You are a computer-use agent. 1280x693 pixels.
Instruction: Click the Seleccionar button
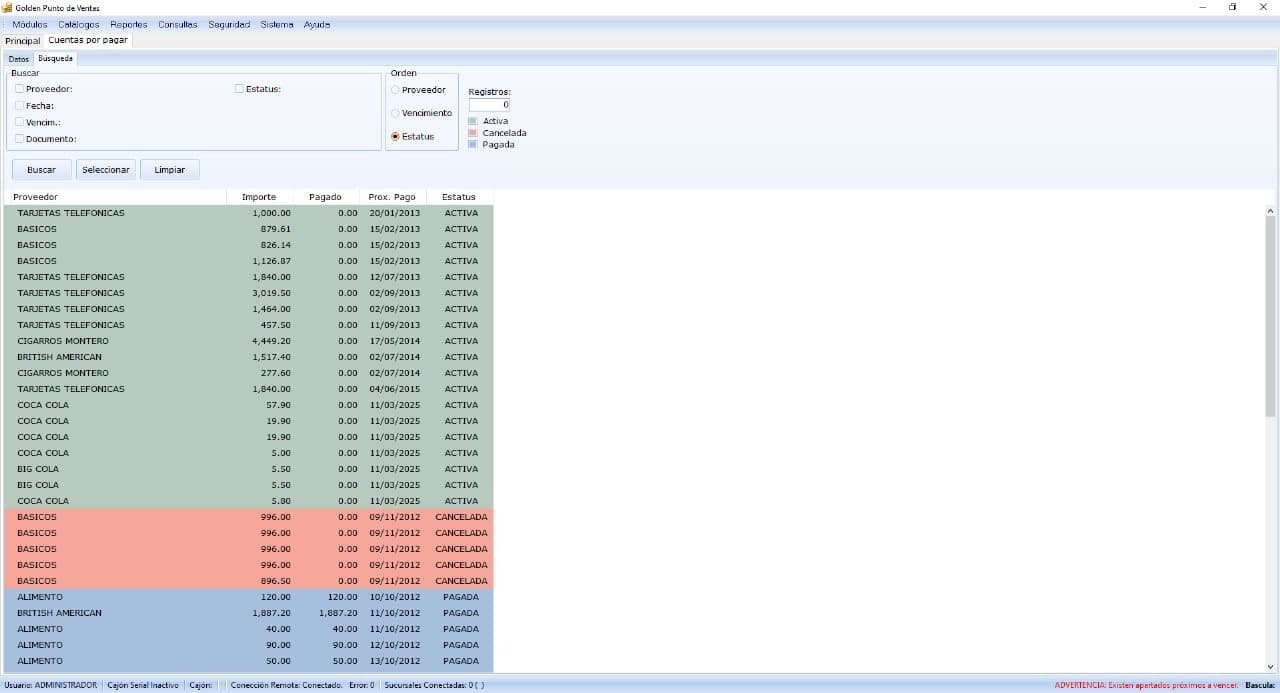pos(106,170)
